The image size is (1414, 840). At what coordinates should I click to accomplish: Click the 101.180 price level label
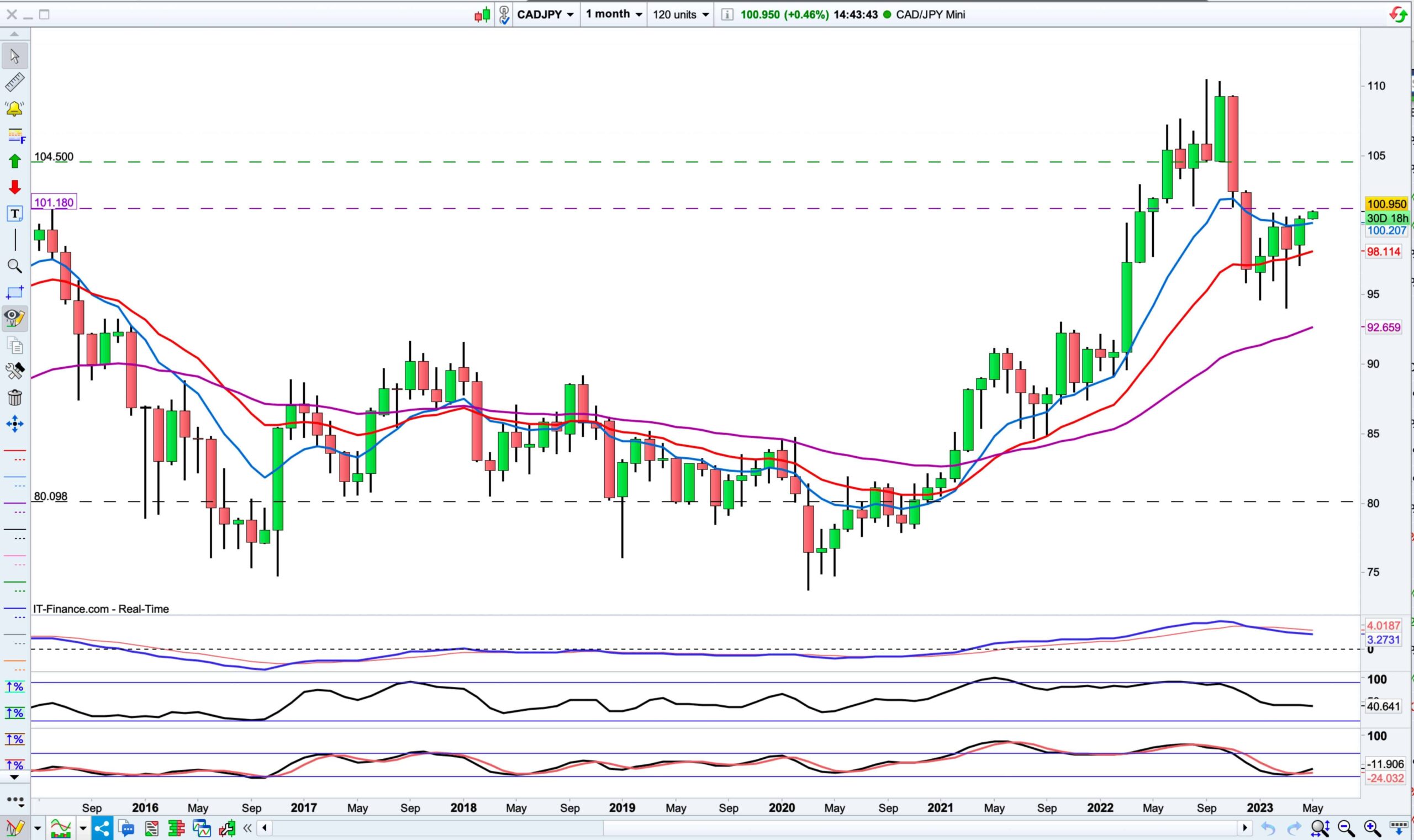coord(54,202)
